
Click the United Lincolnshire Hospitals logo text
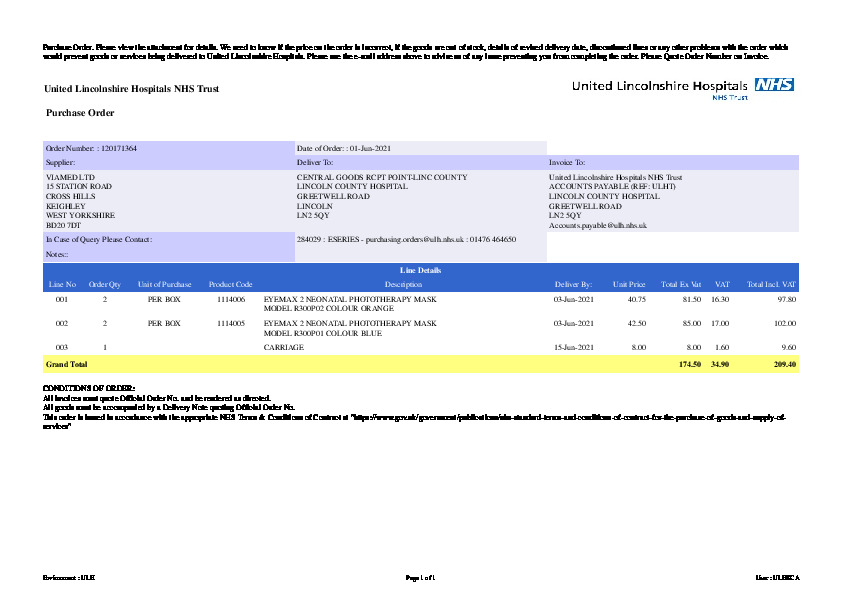(660, 86)
